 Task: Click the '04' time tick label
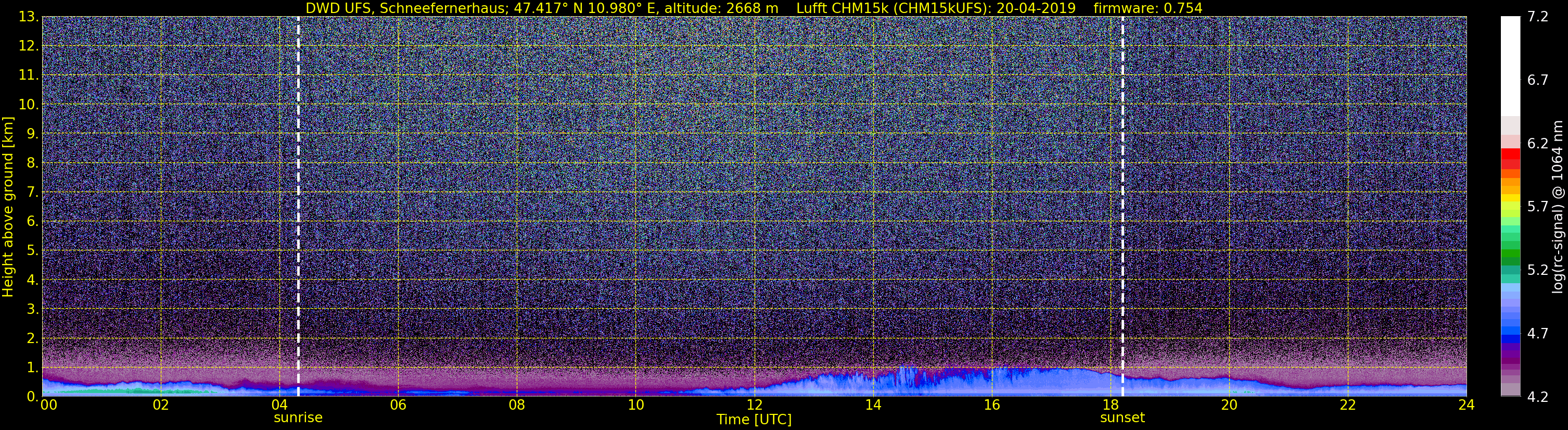coord(279,405)
